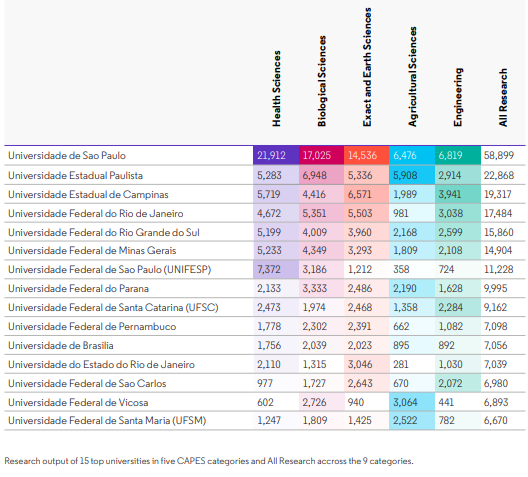The height and width of the screenshot is (477, 528).
Task: Select Universidade Federal do Rio Grande do Sul
Action: [x=104, y=232]
